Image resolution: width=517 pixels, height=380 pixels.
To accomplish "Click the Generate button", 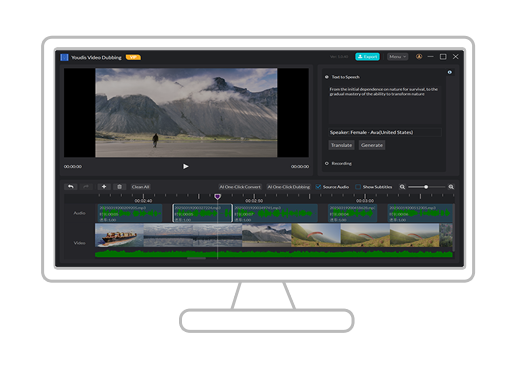I will [x=372, y=145].
